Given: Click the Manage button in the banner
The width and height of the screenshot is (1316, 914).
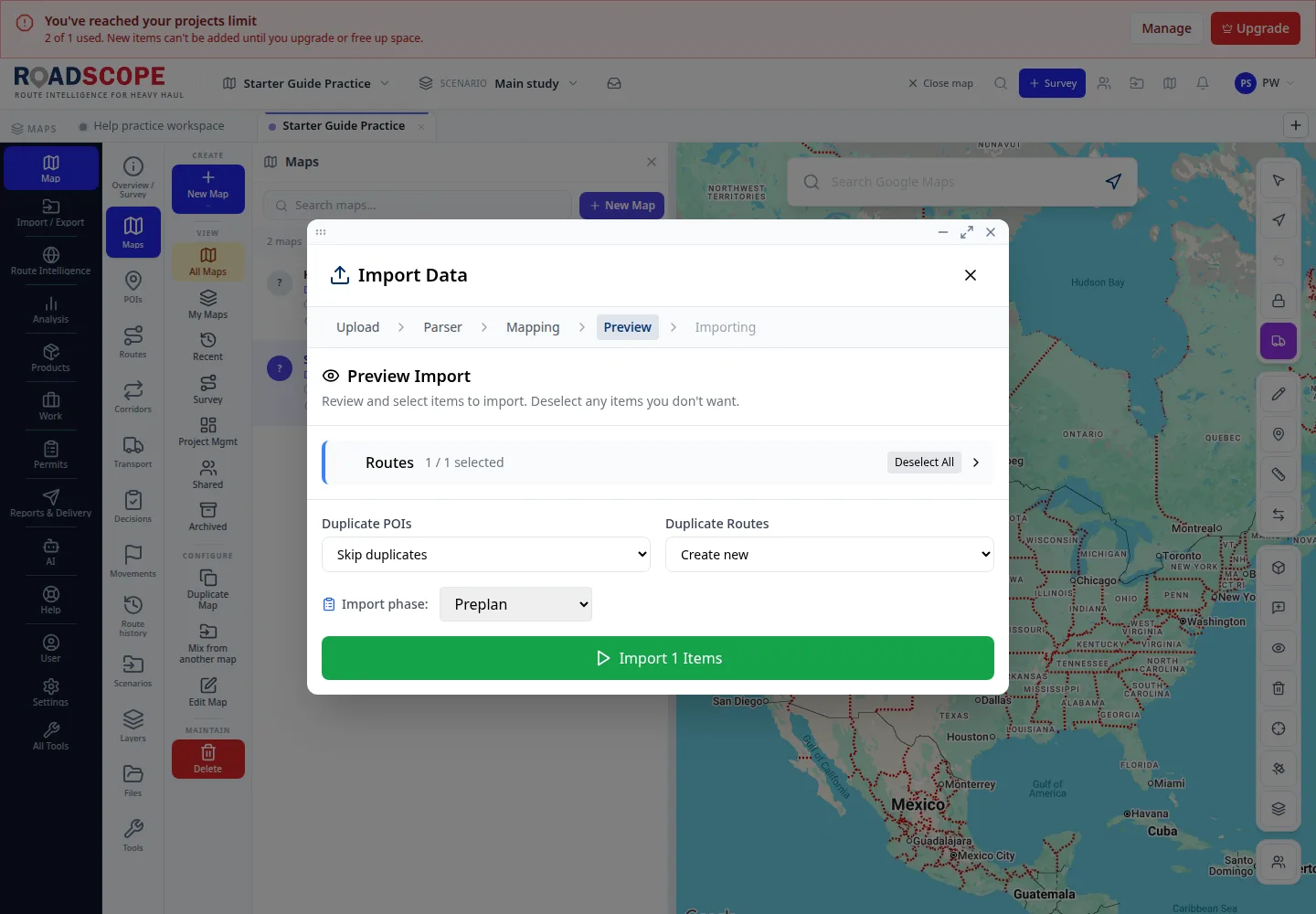Looking at the screenshot, I should click(1166, 28).
